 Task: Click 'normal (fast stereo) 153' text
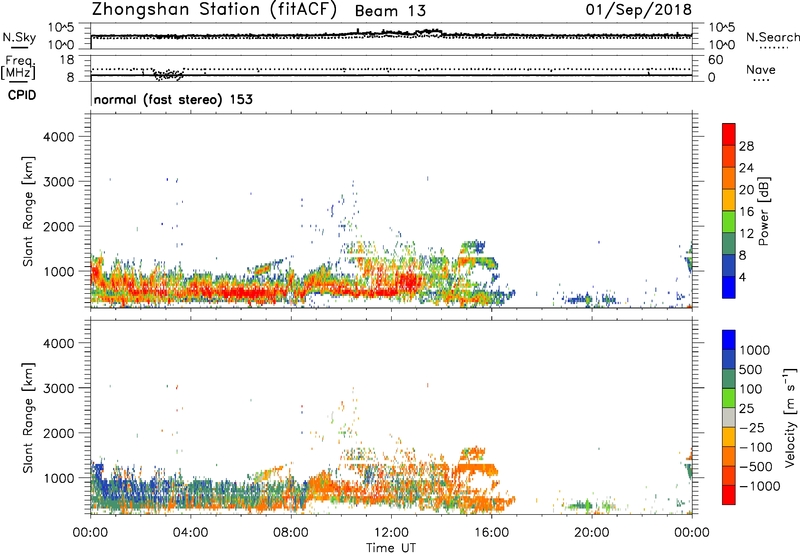tap(173, 99)
